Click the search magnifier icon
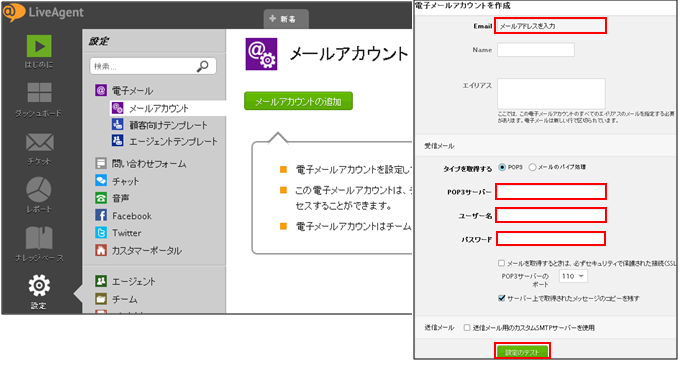 (202, 66)
